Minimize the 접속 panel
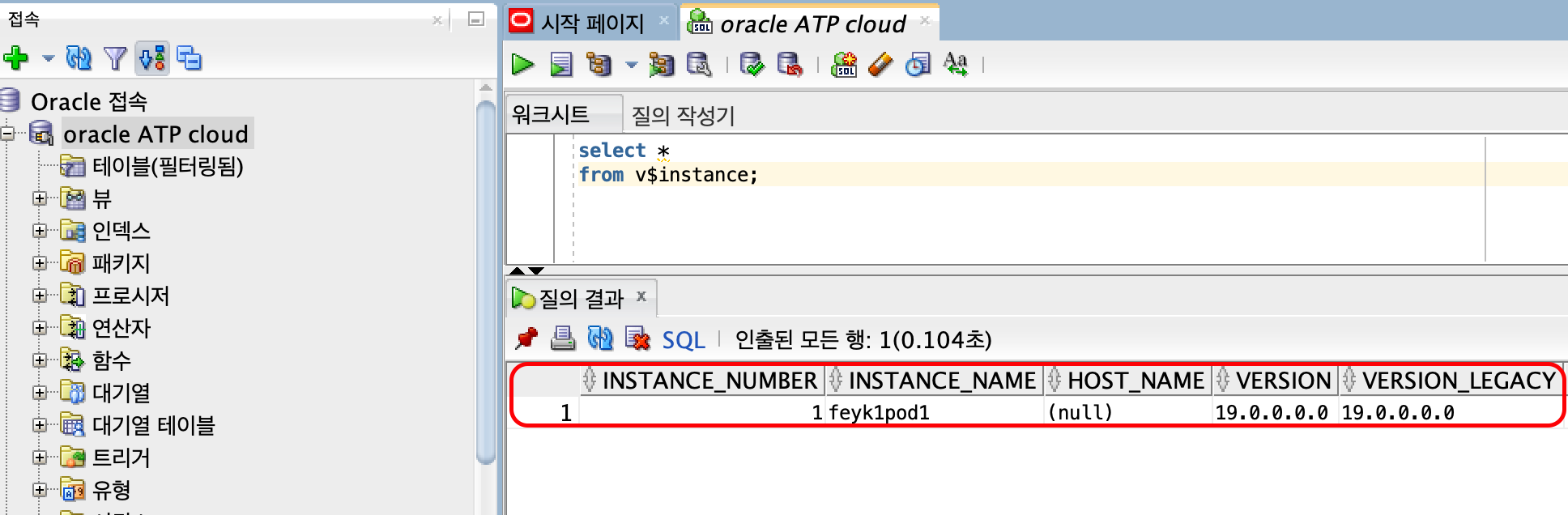This screenshot has height=515, width=1568. click(x=476, y=19)
